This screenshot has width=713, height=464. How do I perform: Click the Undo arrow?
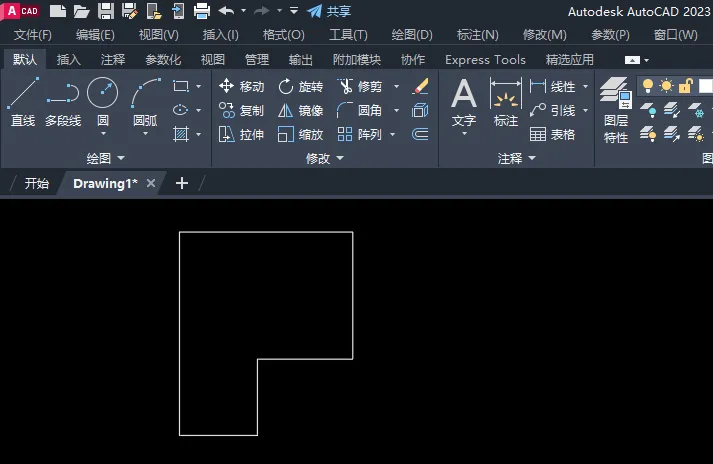(x=226, y=10)
